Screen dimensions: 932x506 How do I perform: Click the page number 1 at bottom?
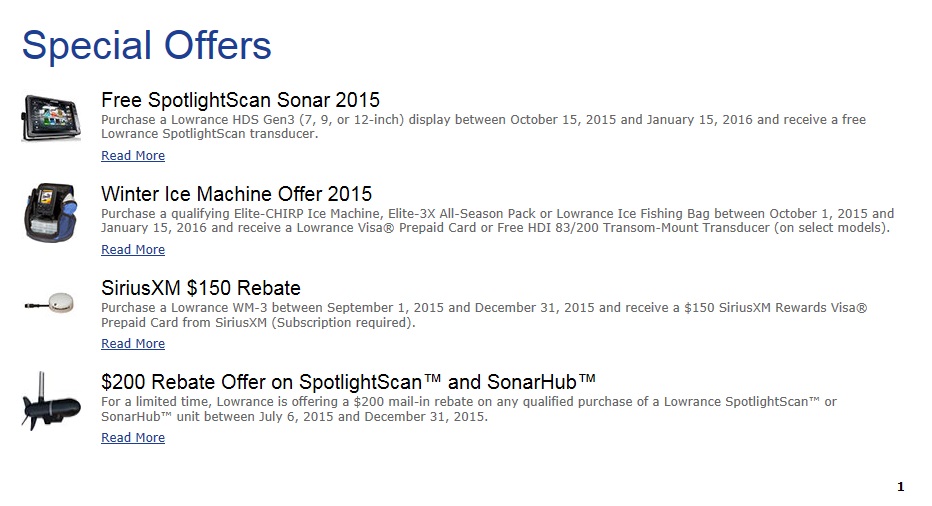coord(900,486)
